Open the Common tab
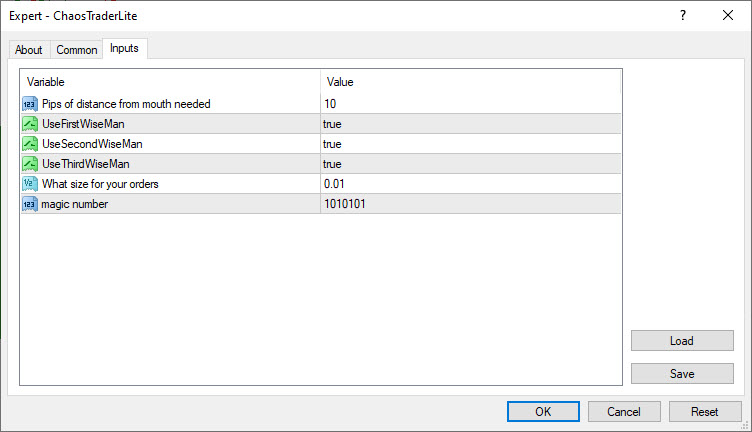752x432 pixels. tap(77, 50)
